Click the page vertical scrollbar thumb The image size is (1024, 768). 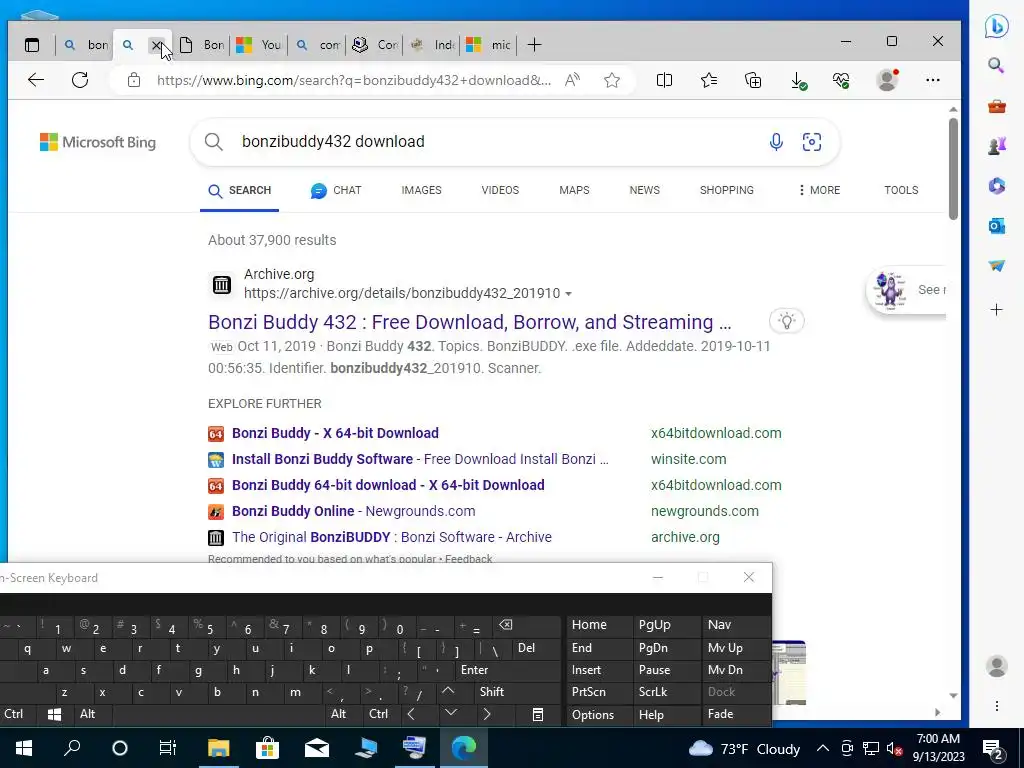click(953, 168)
